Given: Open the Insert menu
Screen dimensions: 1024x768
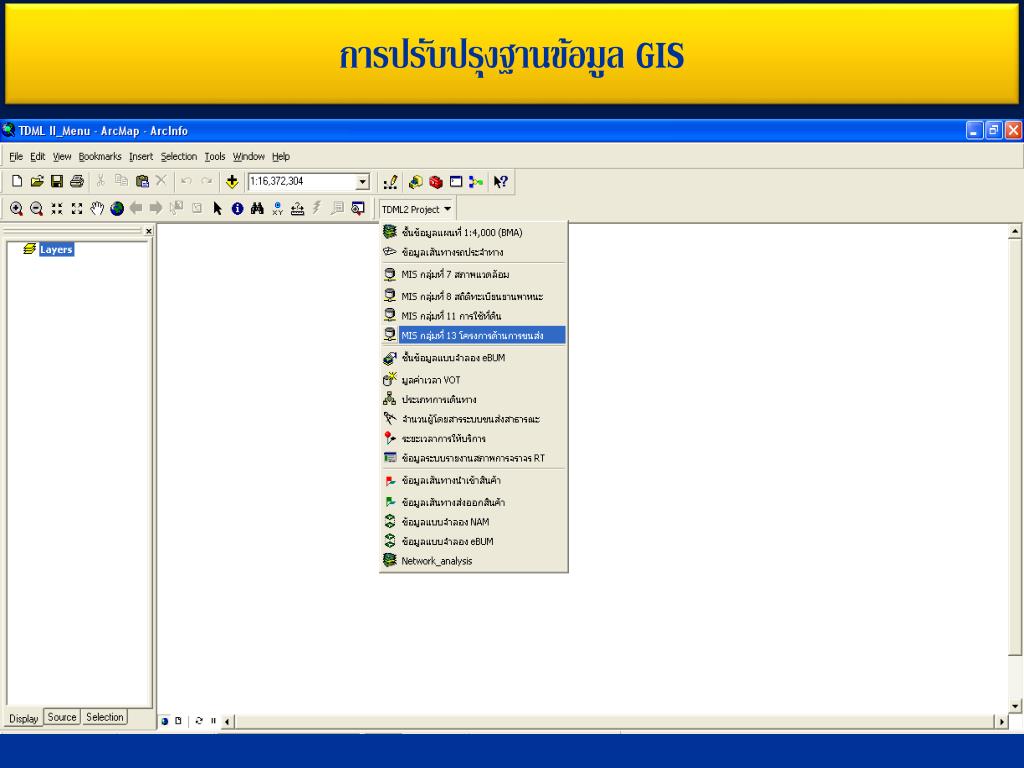Looking at the screenshot, I should [x=141, y=157].
